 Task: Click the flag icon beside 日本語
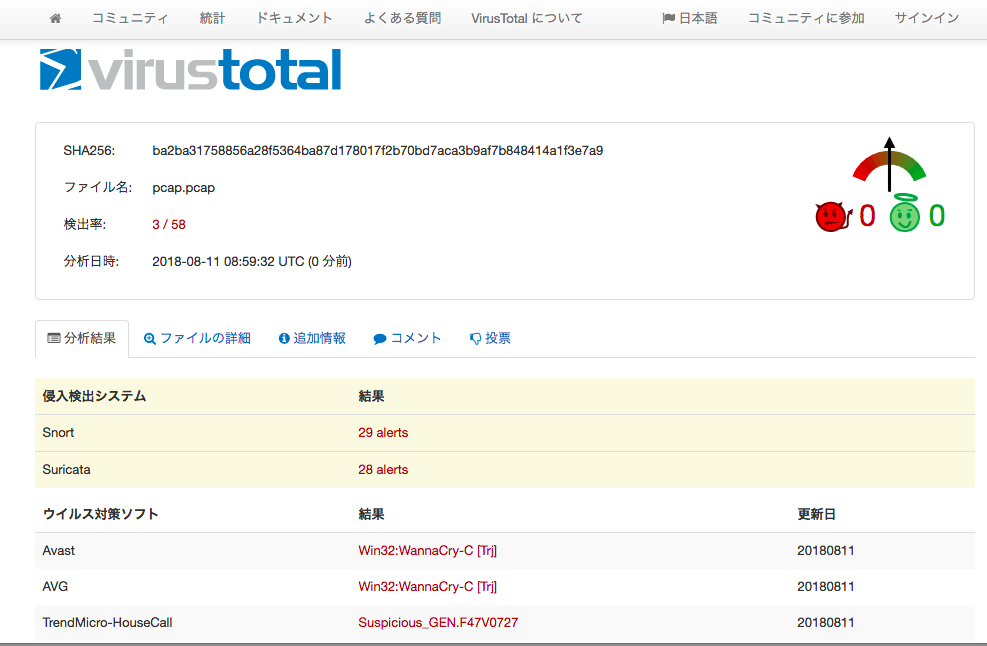[668, 18]
